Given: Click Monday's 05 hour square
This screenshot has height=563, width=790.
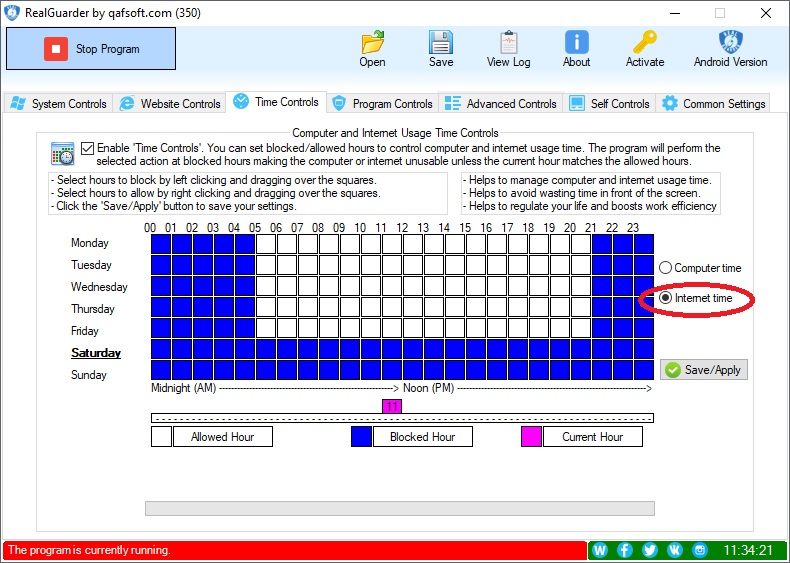Looking at the screenshot, I should (x=266, y=244).
